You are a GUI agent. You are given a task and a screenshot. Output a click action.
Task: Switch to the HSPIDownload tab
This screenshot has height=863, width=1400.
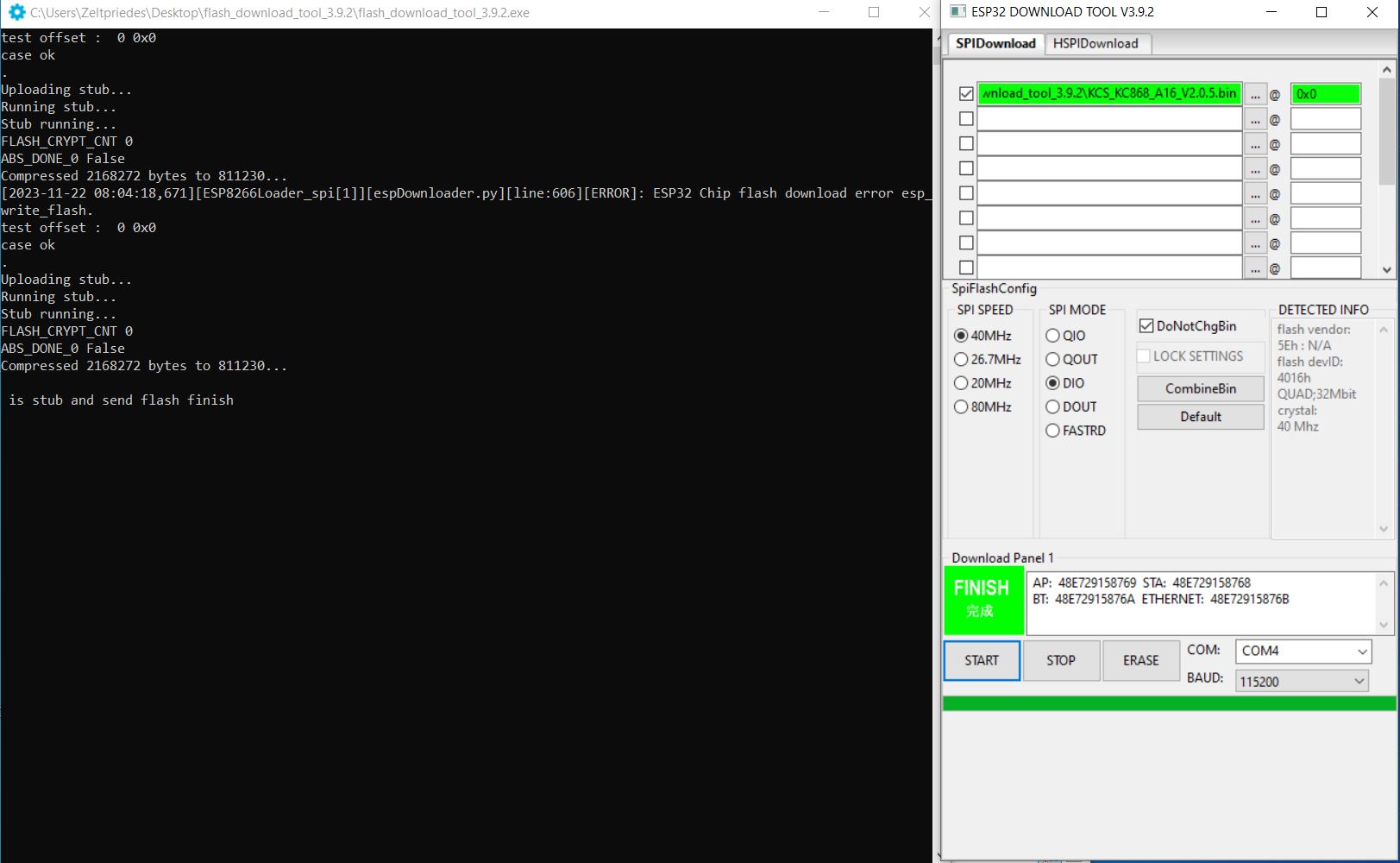[1095, 43]
